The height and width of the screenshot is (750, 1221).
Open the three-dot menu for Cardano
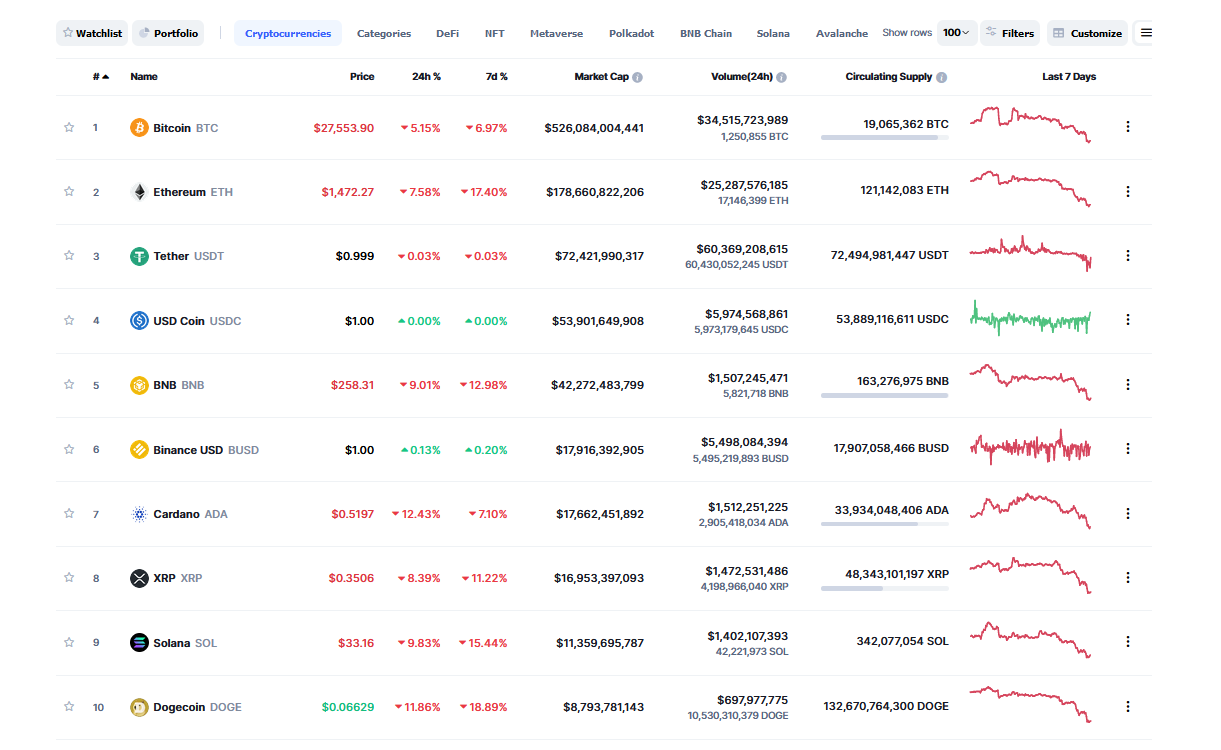(1128, 513)
